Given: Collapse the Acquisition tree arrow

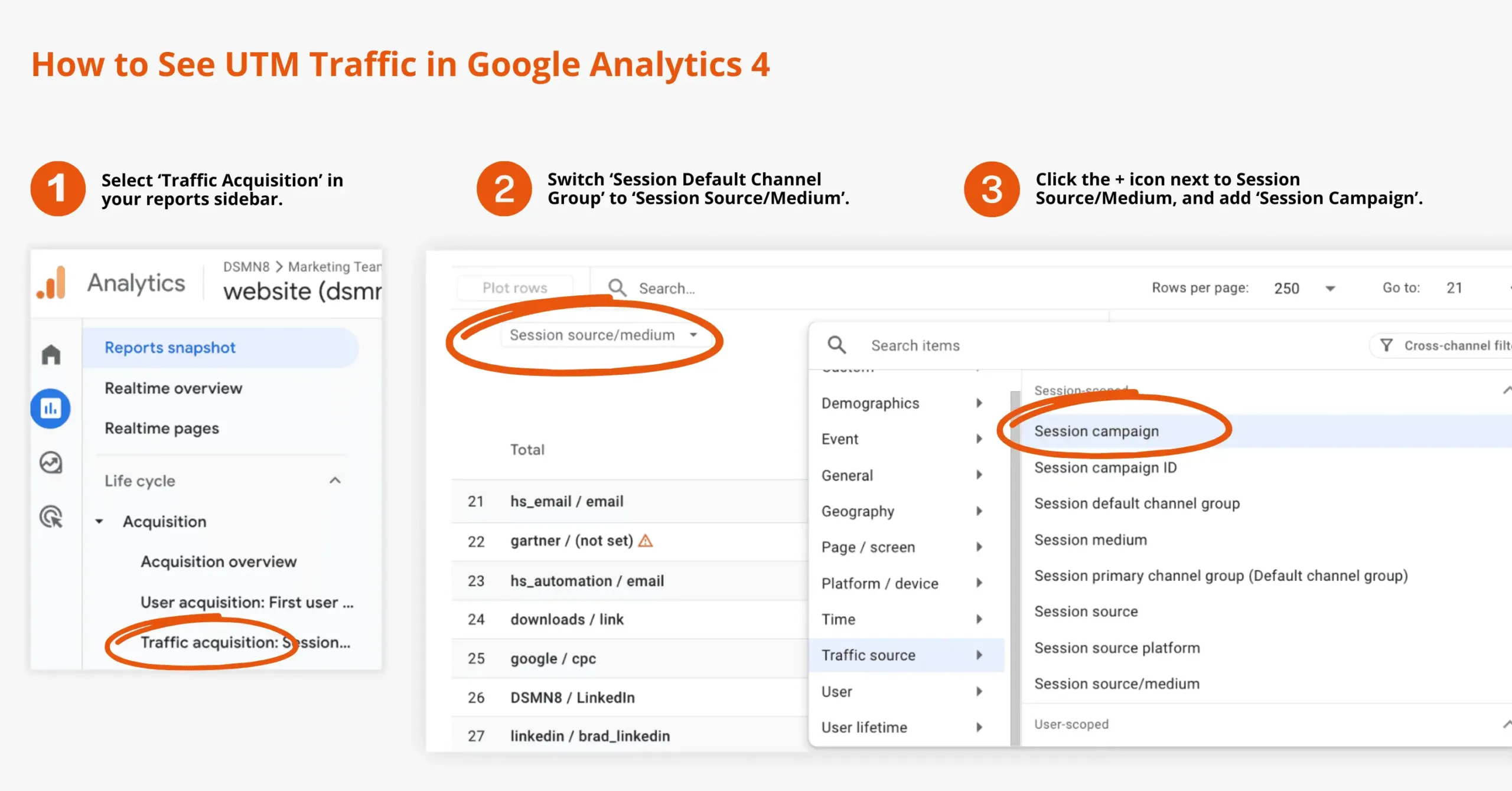Looking at the screenshot, I should pos(99,521).
